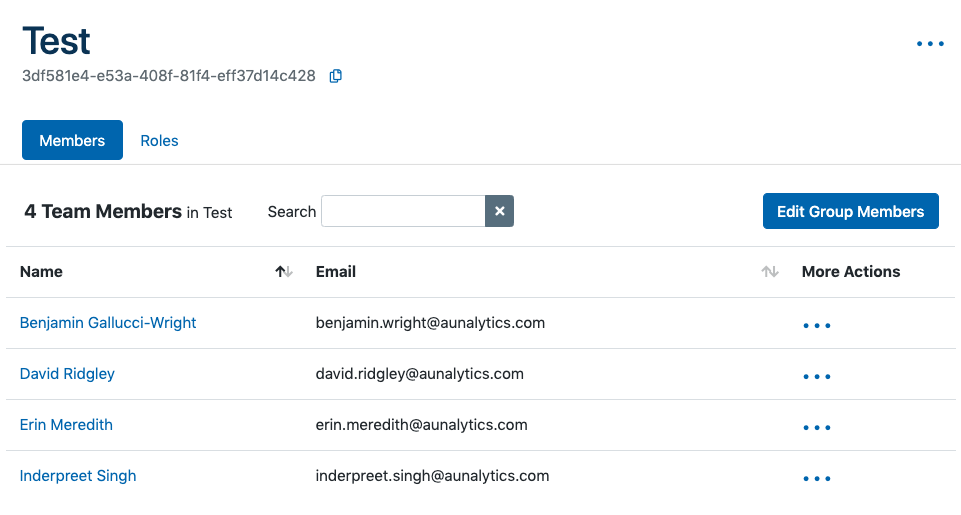This screenshot has width=961, height=515.
Task: Switch to the Roles tab
Action: pos(159,140)
